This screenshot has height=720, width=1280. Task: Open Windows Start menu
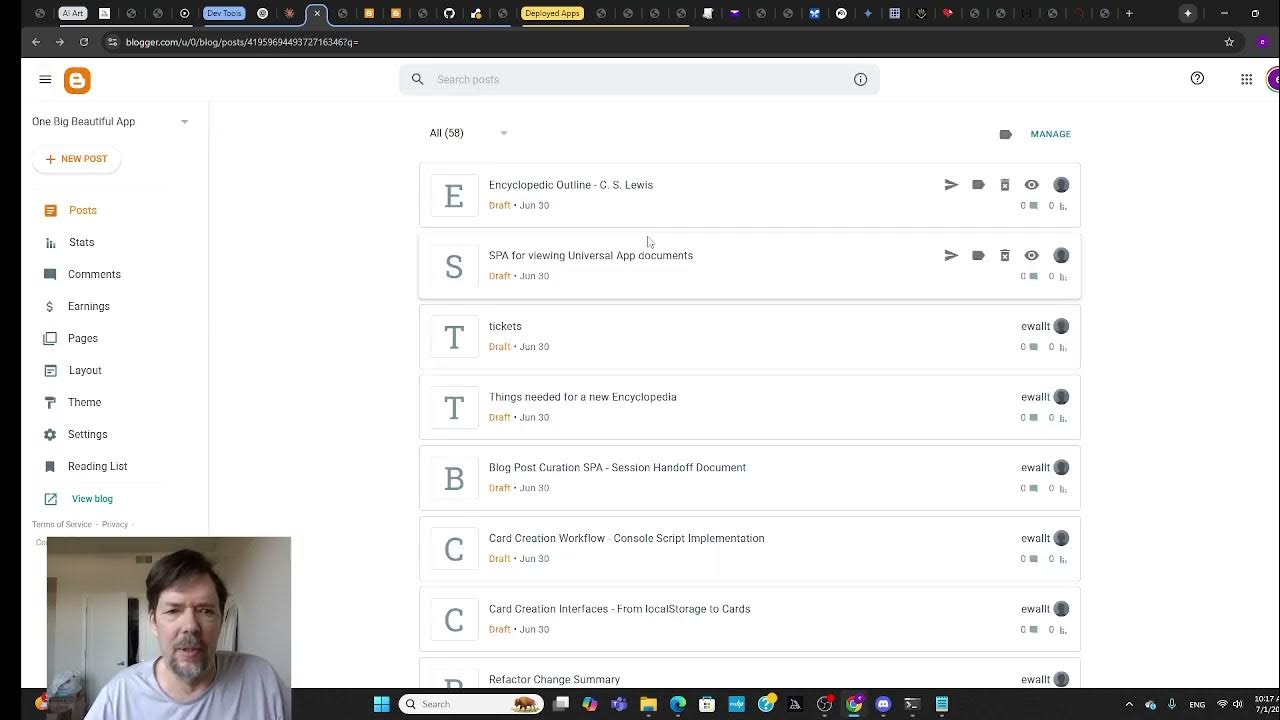click(381, 704)
